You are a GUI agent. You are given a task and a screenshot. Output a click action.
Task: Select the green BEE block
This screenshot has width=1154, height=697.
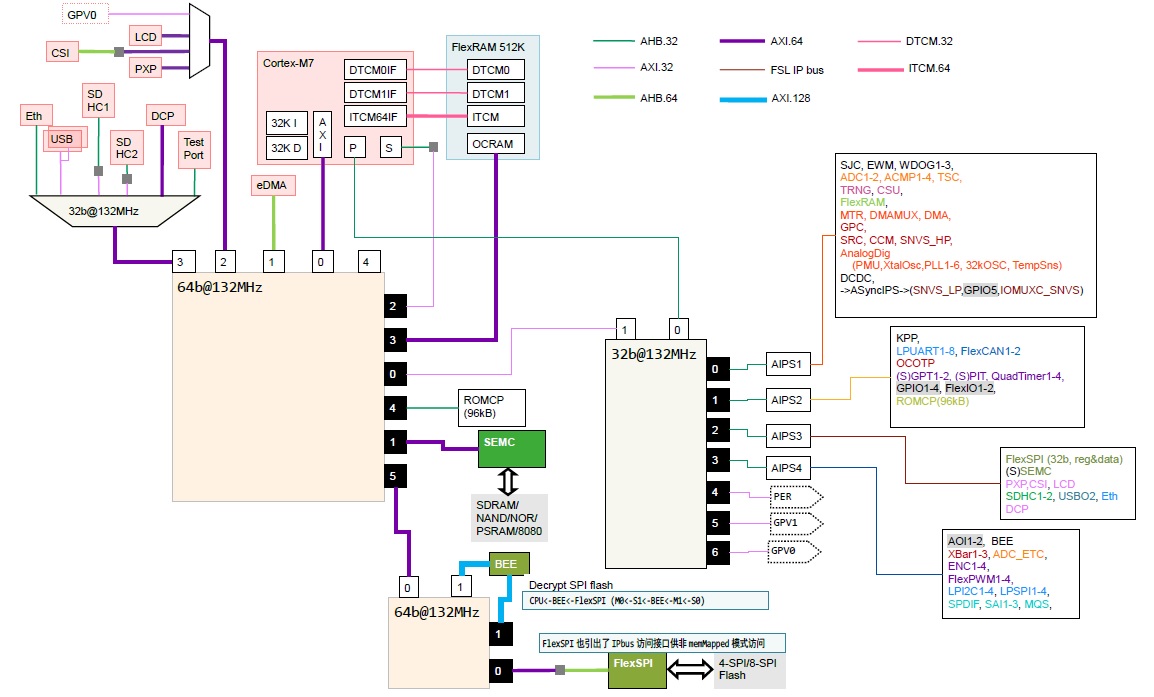coord(509,564)
